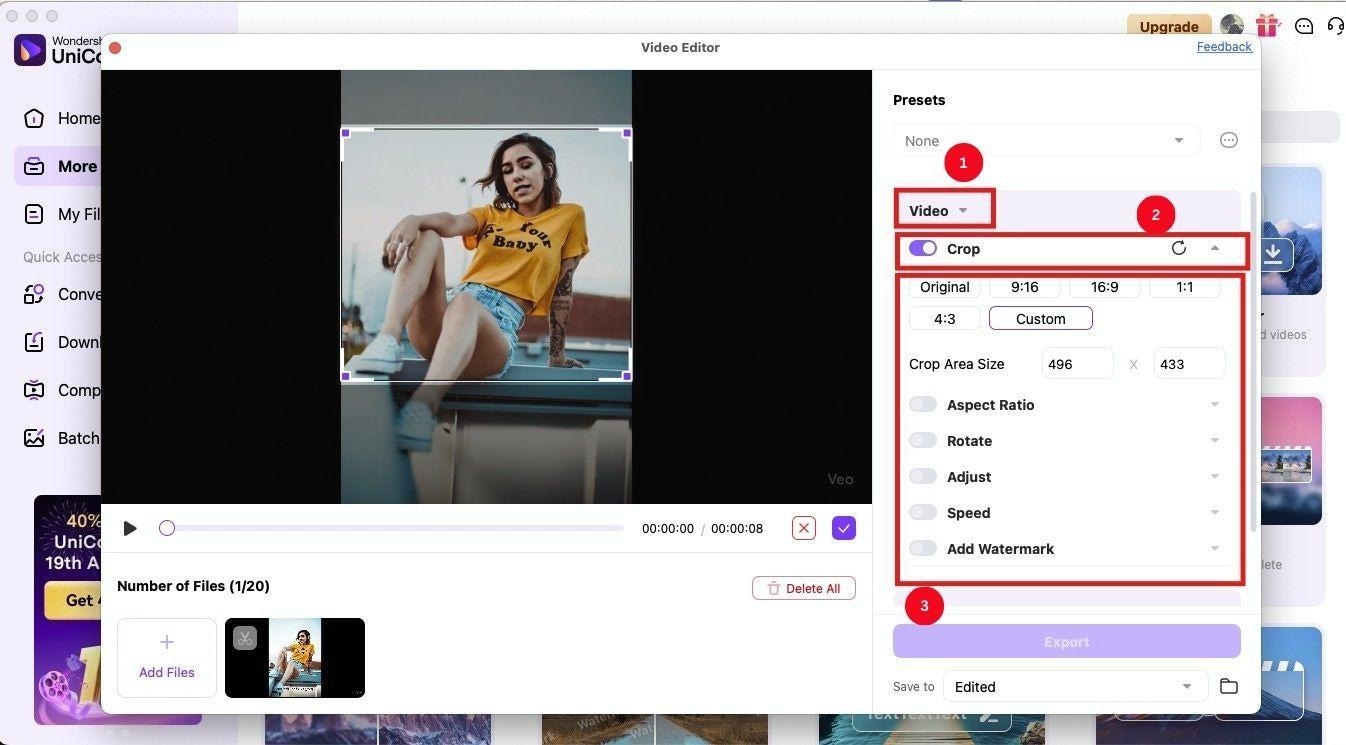Reset the Crop settings with the circular arrow

click(x=1179, y=248)
